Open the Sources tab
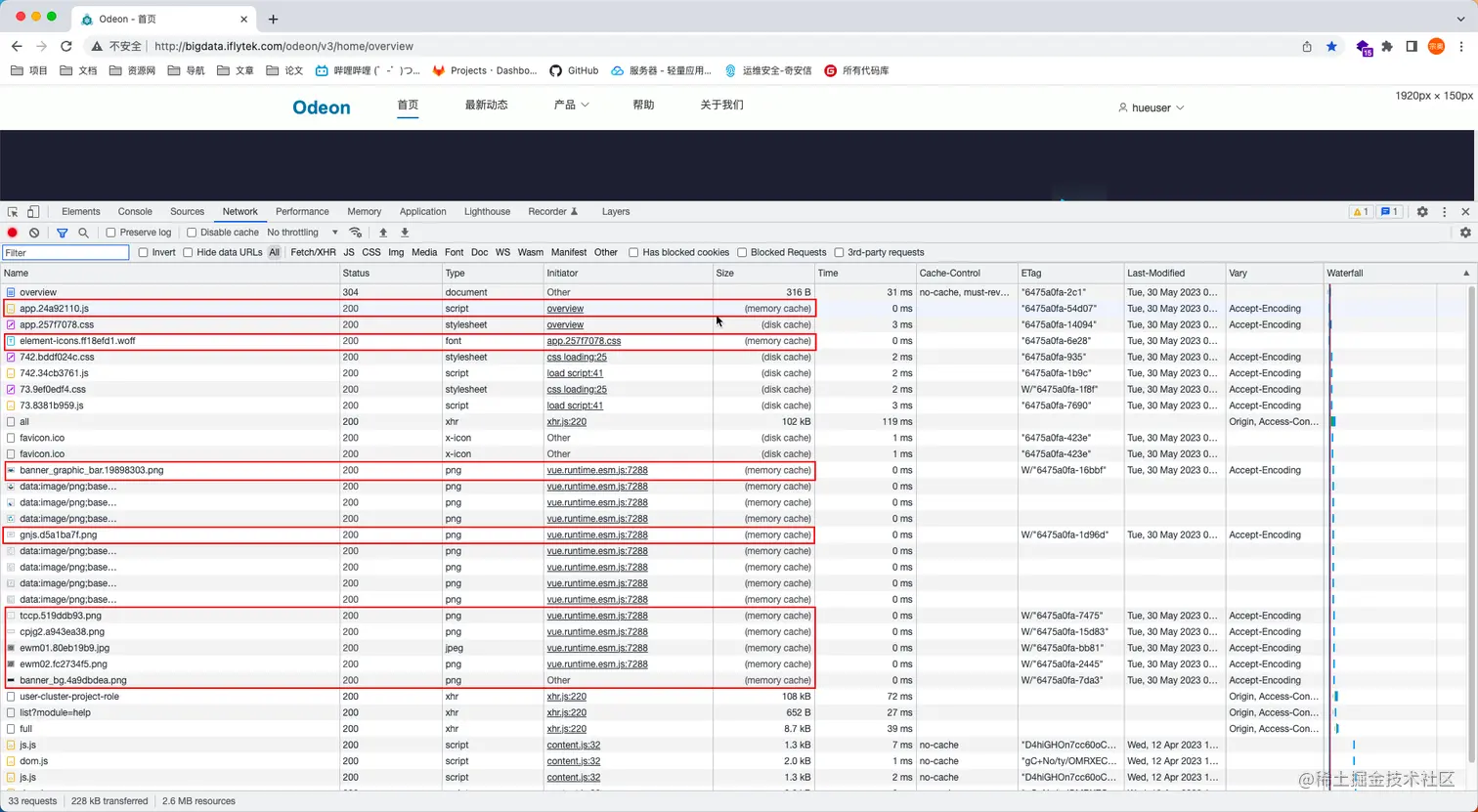Viewport: 1478px width, 812px height. click(187, 211)
